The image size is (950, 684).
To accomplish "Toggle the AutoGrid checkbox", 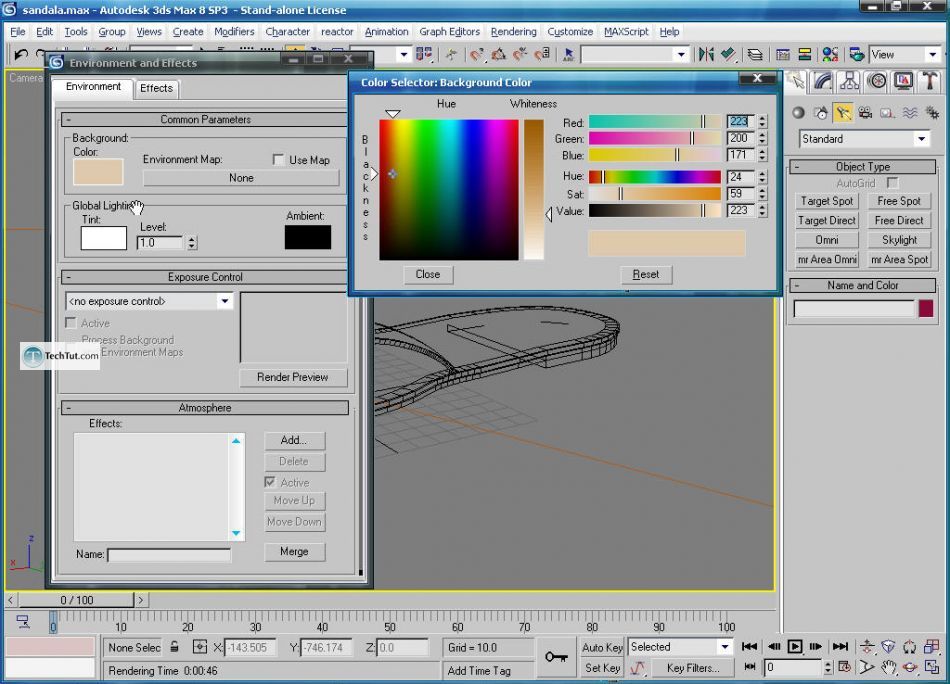I will point(892,182).
